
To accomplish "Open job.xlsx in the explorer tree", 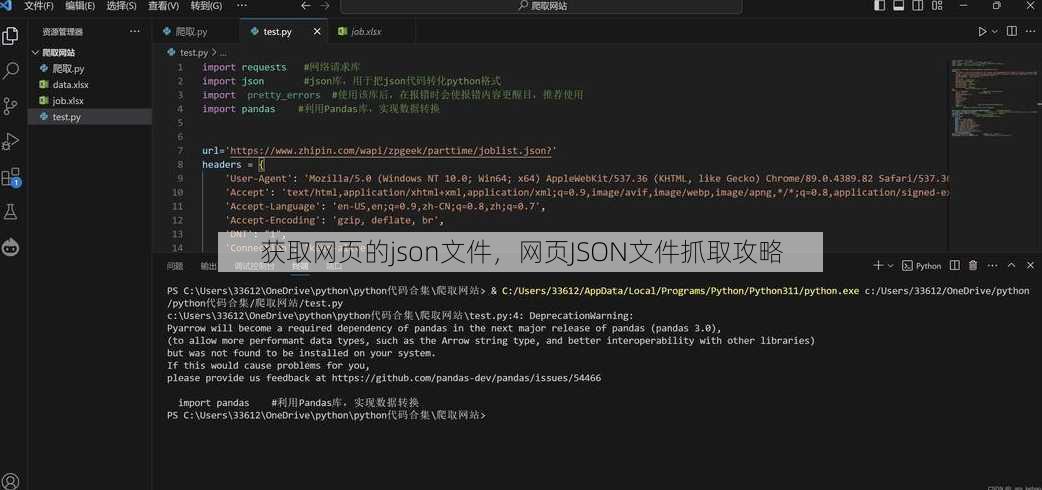I will pyautogui.click(x=90, y=100).
